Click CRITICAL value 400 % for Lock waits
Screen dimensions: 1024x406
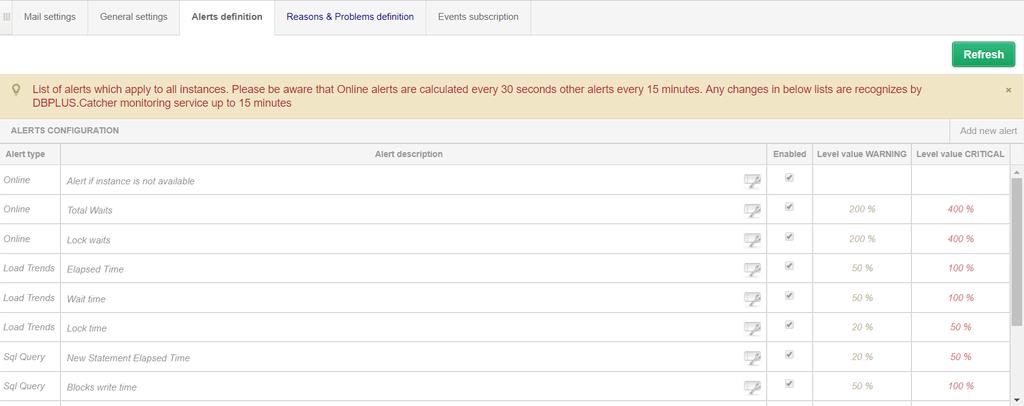point(961,239)
